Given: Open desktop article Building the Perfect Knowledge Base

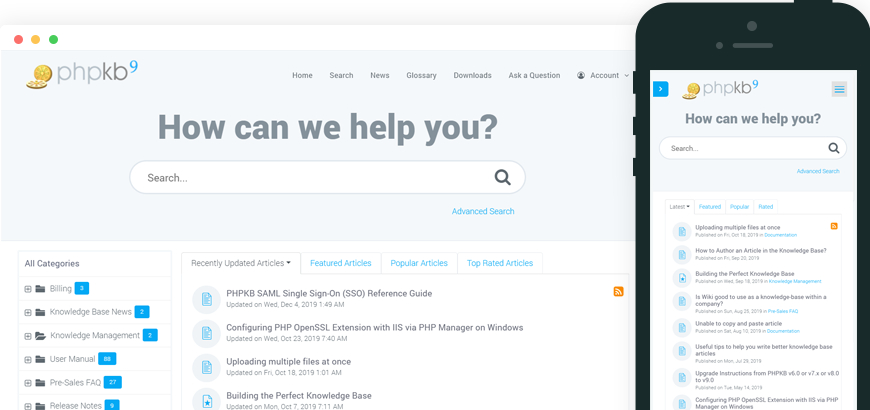Looking at the screenshot, I should tap(299, 396).
